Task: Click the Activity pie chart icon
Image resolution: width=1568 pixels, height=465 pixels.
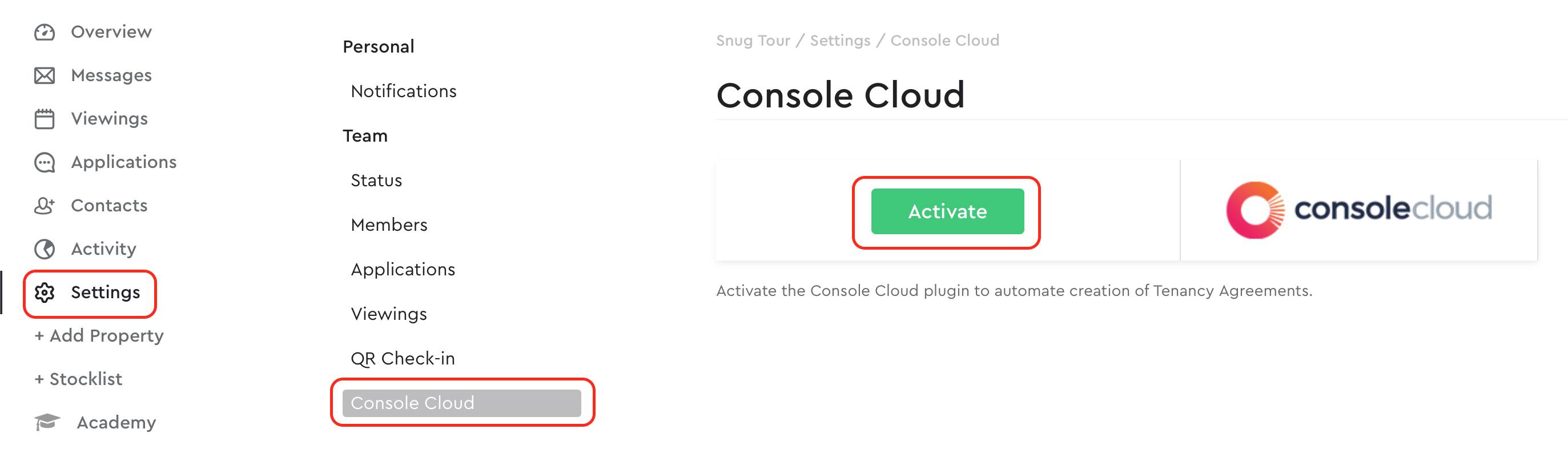Action: click(45, 249)
